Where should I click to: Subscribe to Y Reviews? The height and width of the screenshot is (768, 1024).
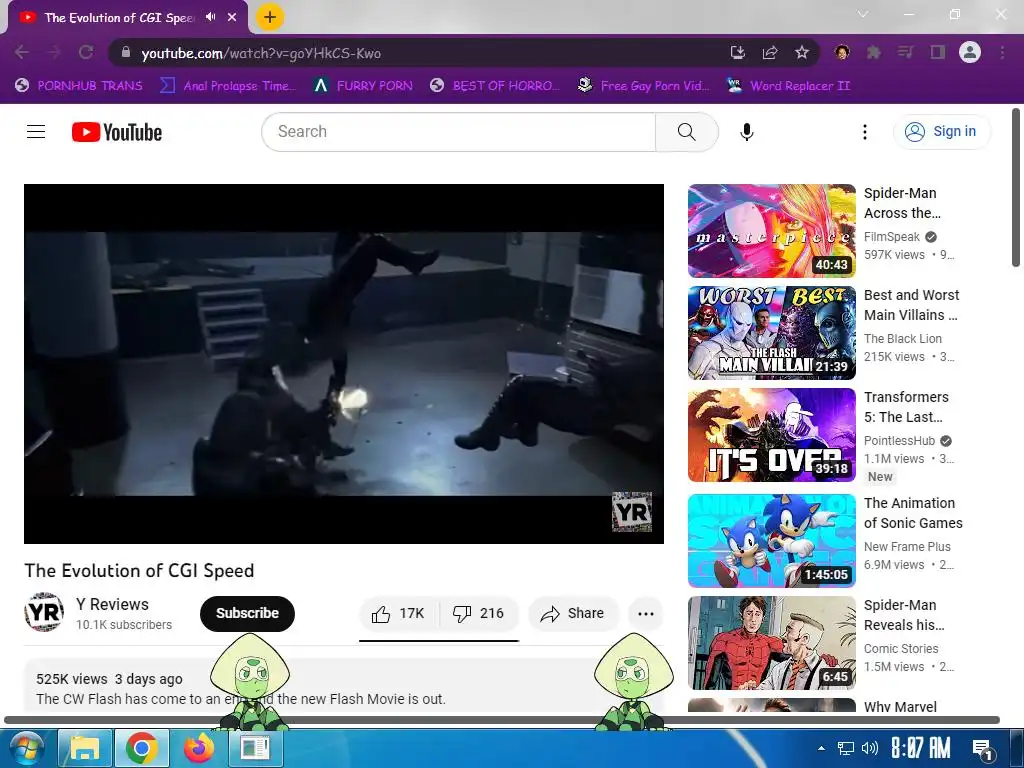248,613
